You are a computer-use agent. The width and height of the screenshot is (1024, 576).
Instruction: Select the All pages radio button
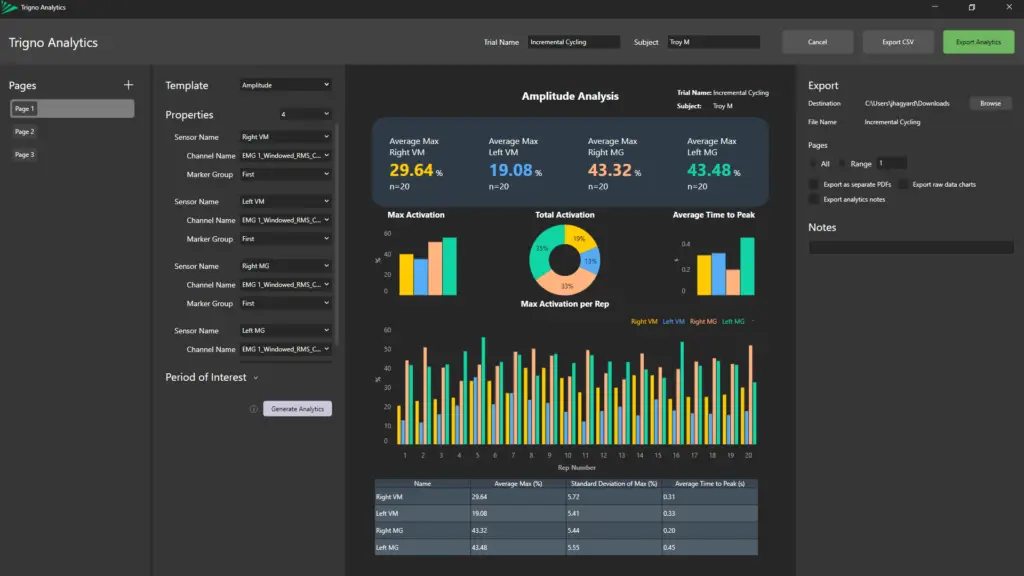[812, 163]
